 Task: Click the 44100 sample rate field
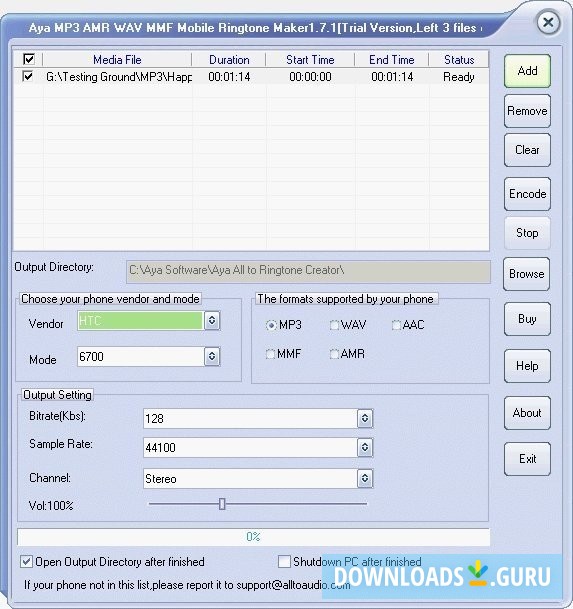250,448
